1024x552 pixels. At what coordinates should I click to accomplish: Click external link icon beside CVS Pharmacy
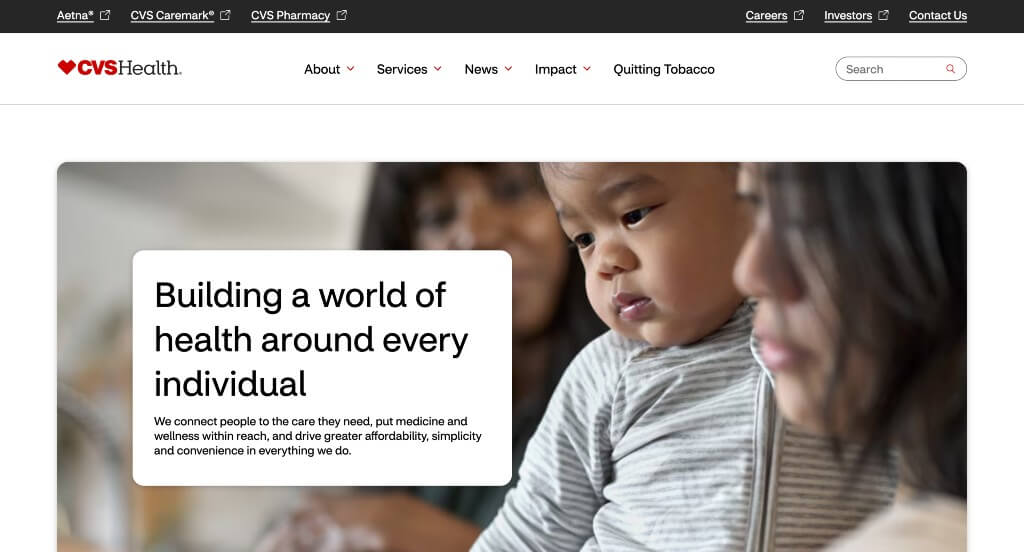(342, 15)
